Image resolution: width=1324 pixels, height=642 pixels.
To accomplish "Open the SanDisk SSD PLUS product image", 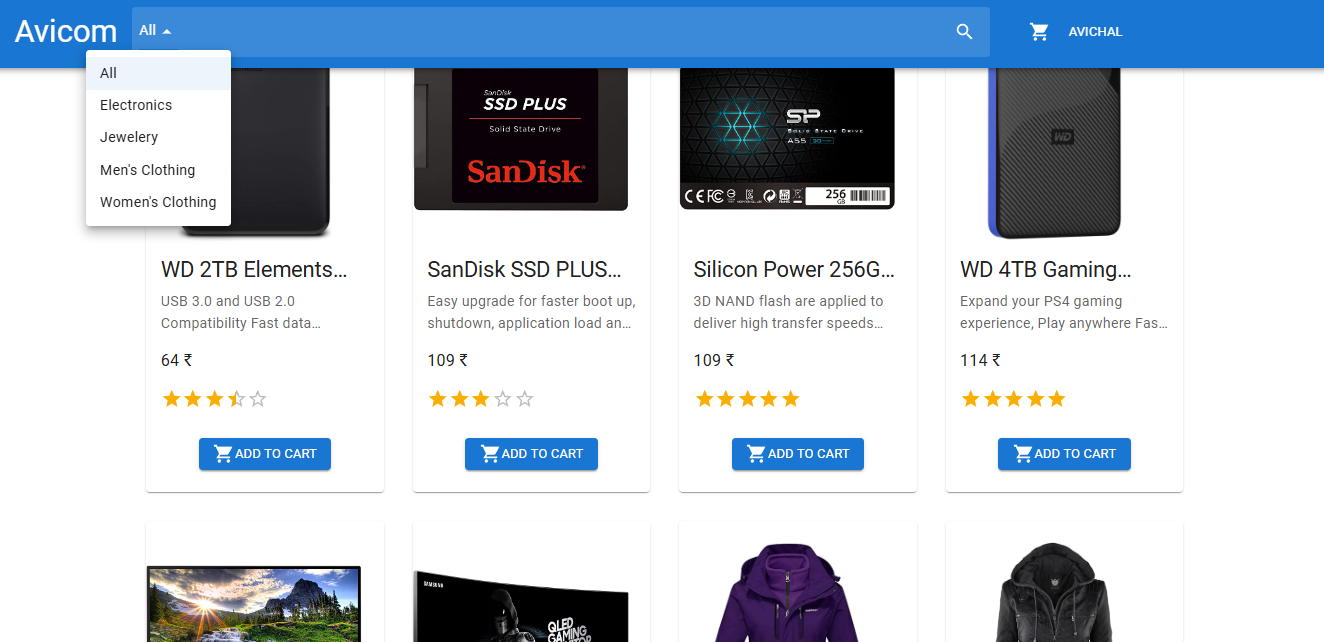I will [x=521, y=139].
